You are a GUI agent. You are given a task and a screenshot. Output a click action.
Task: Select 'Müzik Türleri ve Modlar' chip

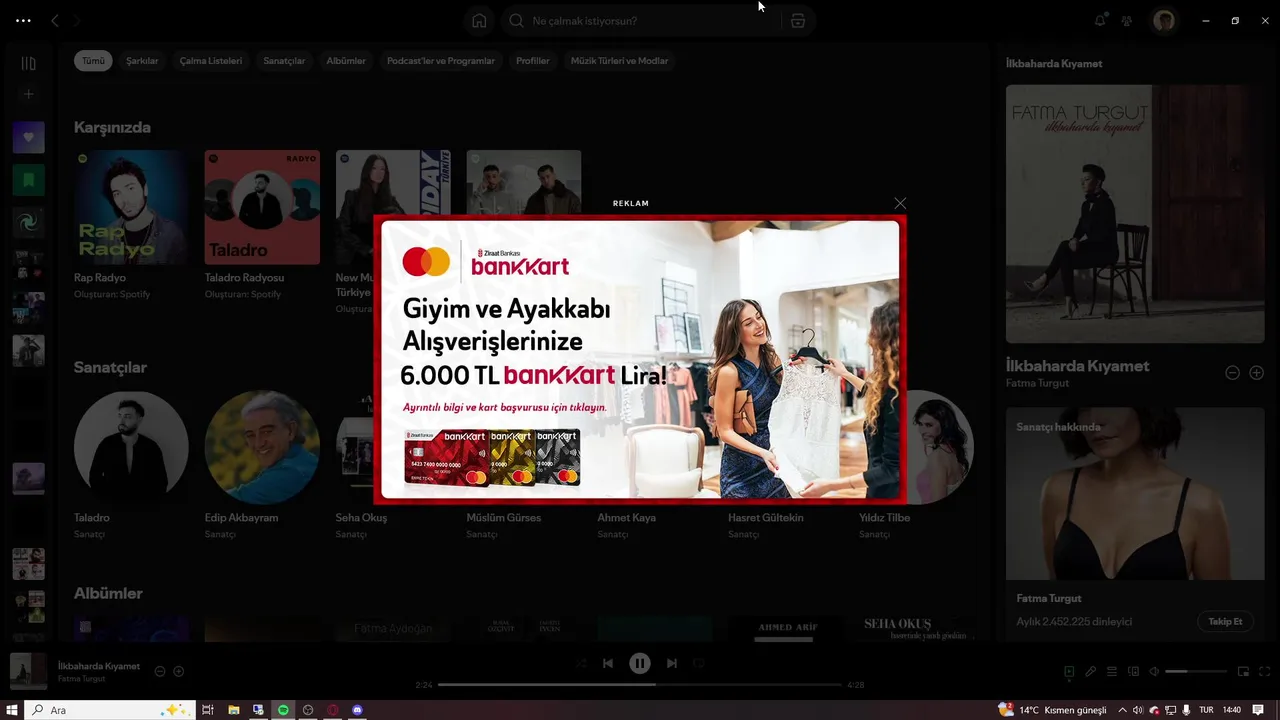[619, 61]
